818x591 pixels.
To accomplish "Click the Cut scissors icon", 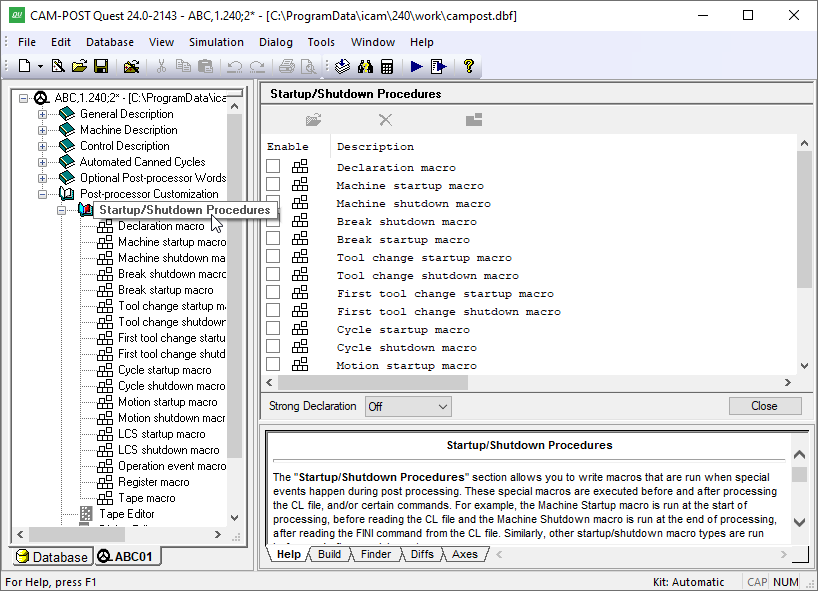I will (161, 66).
